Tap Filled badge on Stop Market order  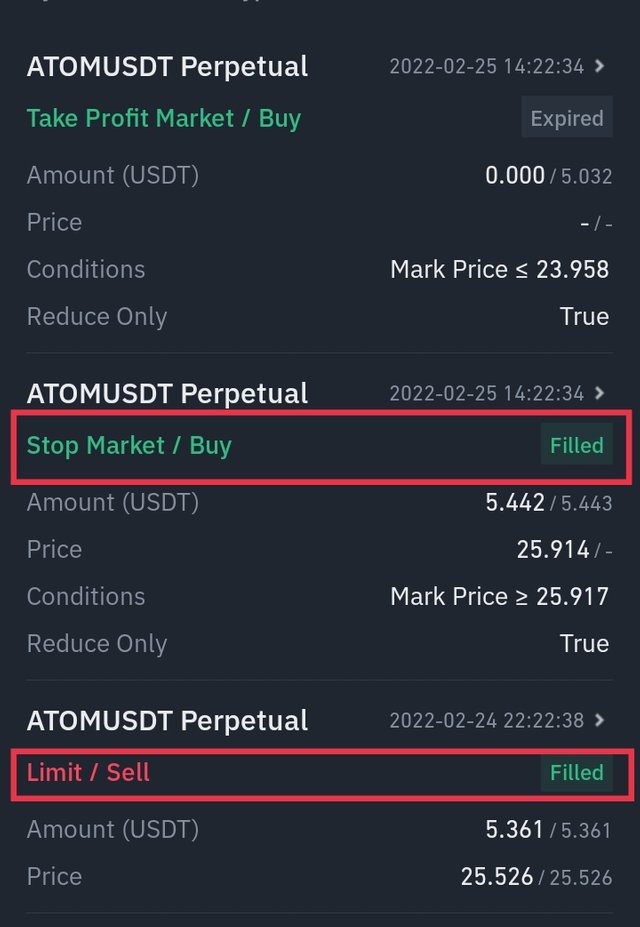(577, 445)
